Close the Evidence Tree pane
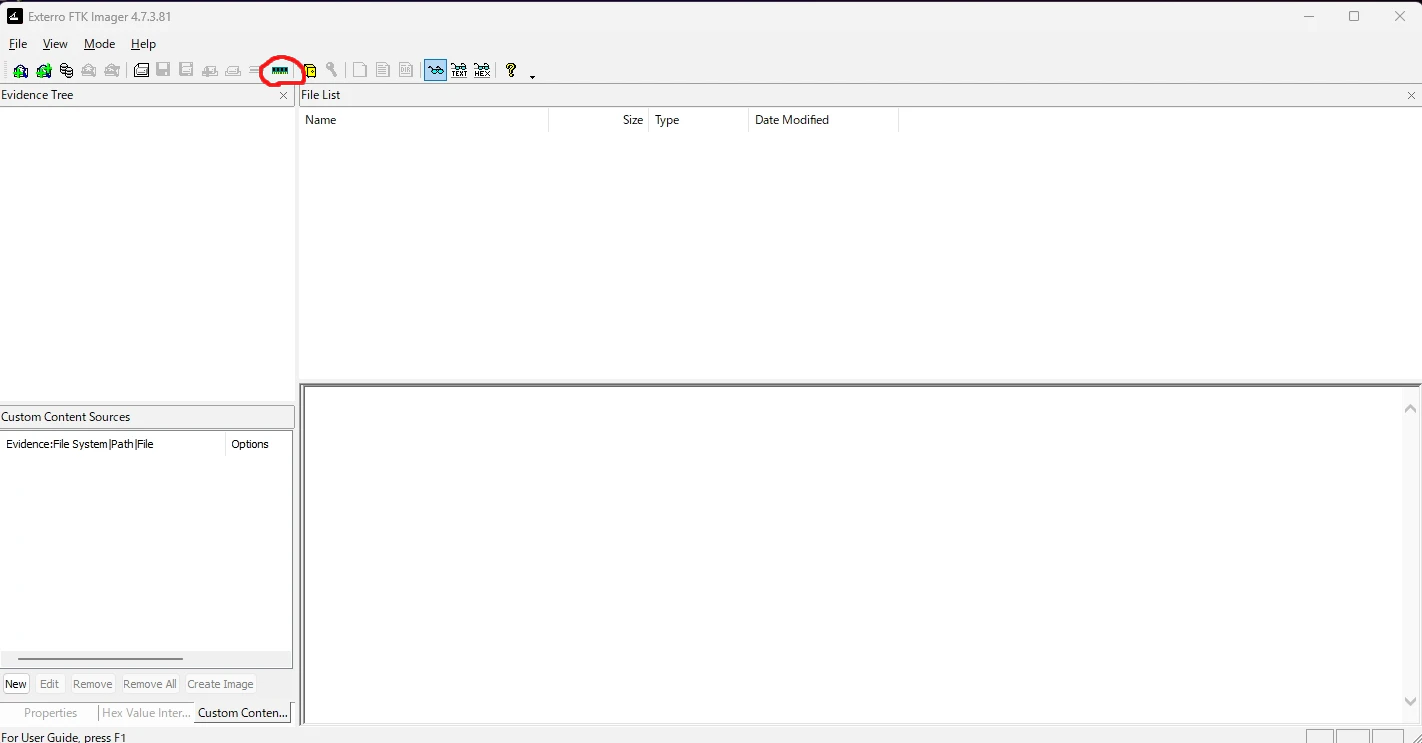 [283, 96]
